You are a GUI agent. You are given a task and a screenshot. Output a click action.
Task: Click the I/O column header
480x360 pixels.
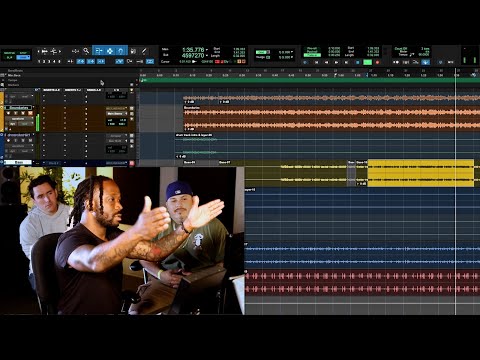pyautogui.click(x=116, y=90)
